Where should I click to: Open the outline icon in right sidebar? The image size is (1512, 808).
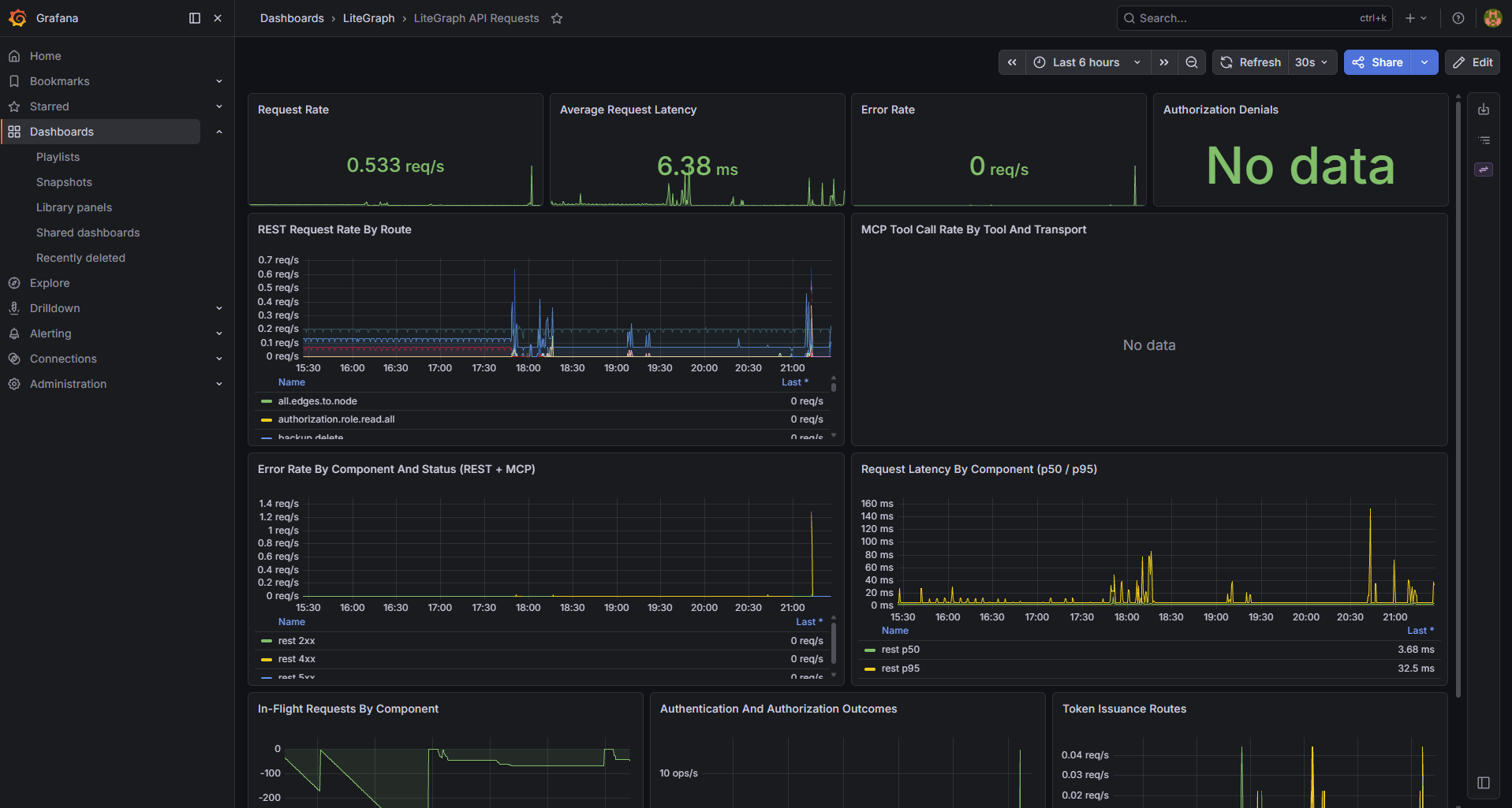tap(1484, 140)
